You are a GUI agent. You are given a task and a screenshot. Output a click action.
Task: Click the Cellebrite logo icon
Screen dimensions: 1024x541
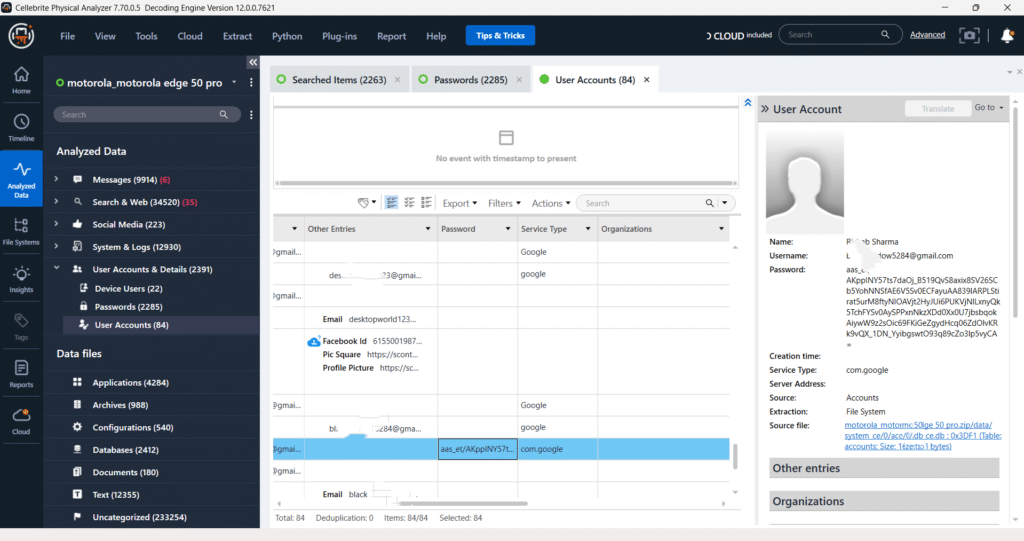click(x=21, y=35)
